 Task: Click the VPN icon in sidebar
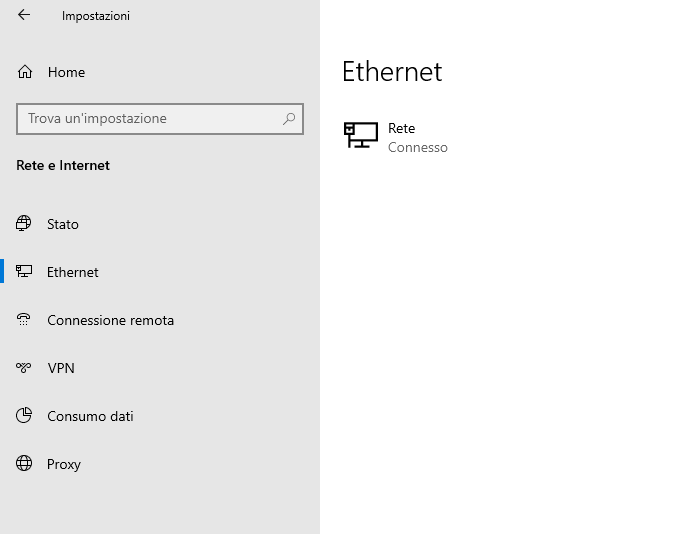(x=24, y=368)
